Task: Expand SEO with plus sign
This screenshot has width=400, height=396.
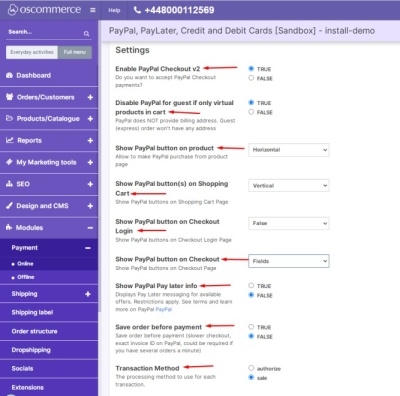Action: pos(90,184)
